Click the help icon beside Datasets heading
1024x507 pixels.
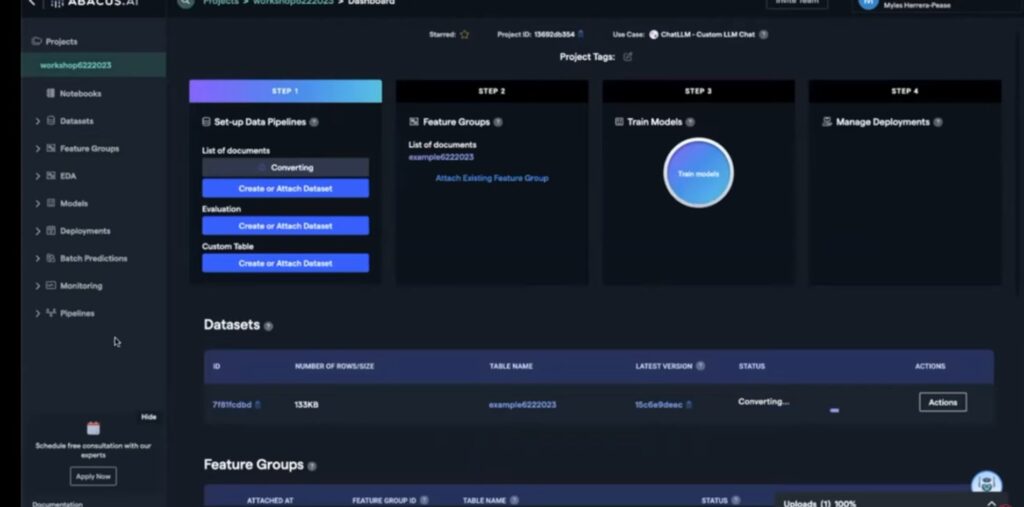coord(268,326)
